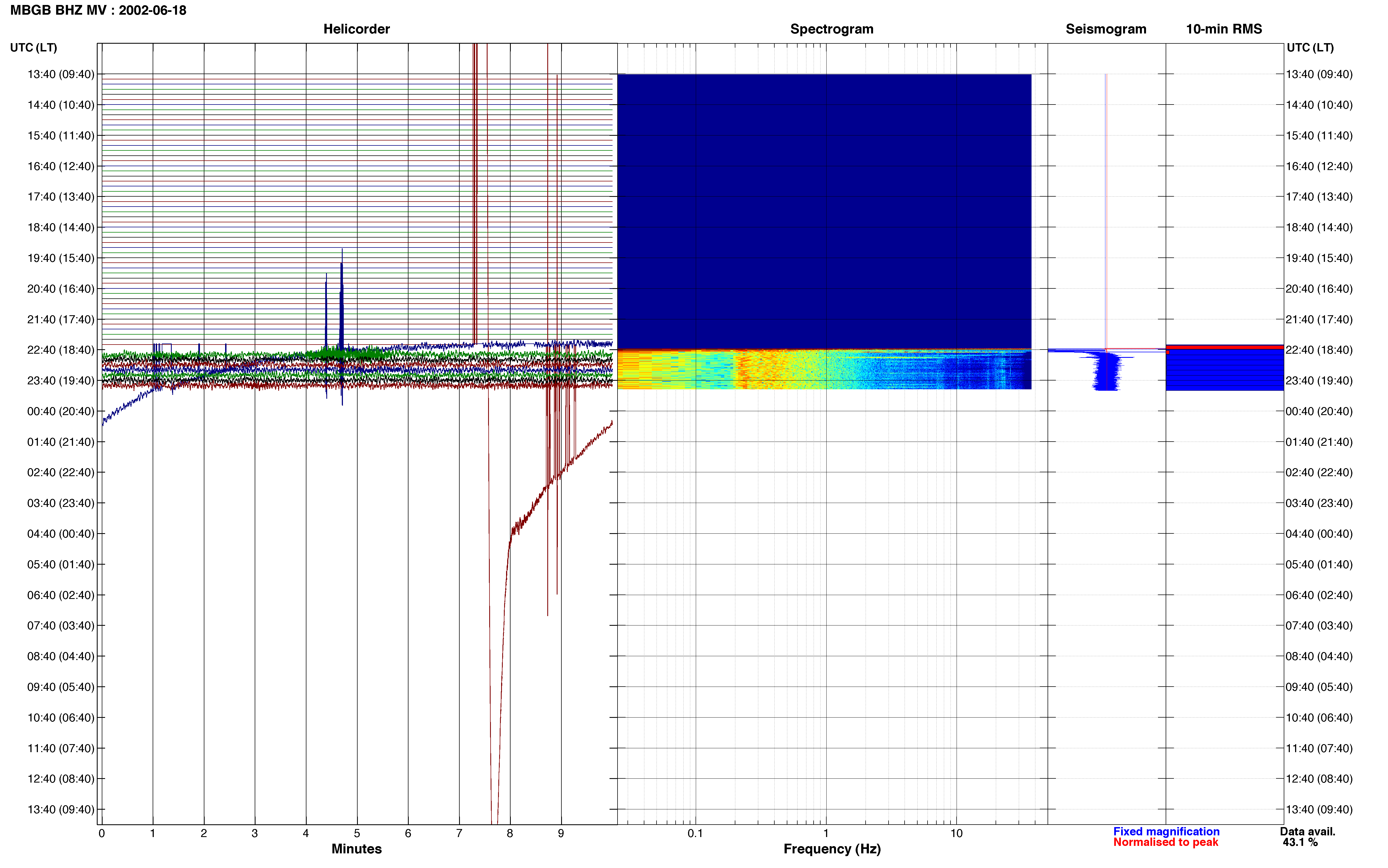Click the 'Fixed magnification' legend text
This screenshot has width=1388, height=868.
pos(1166,831)
